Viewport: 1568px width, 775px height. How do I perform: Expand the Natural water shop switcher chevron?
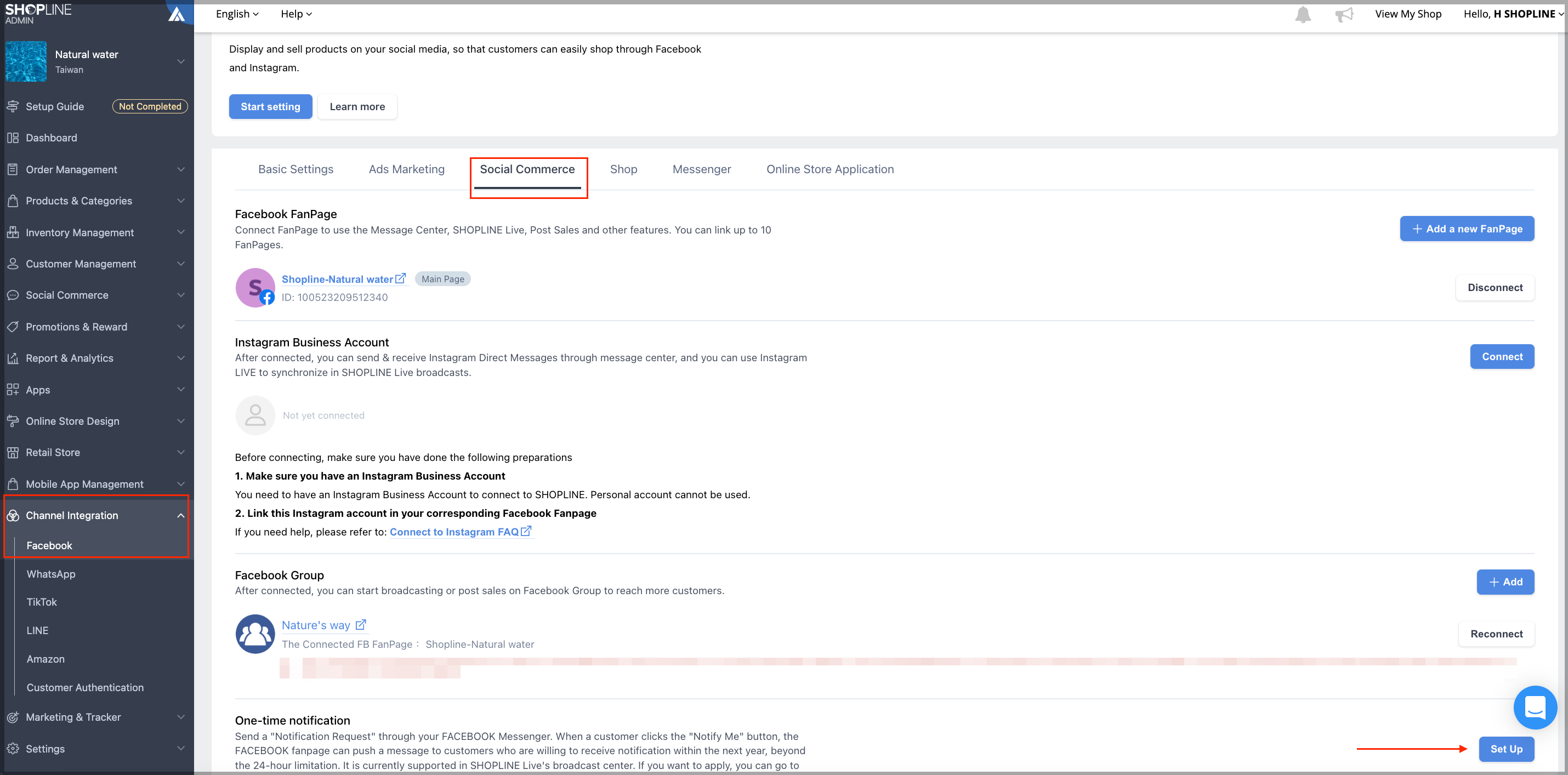181,61
